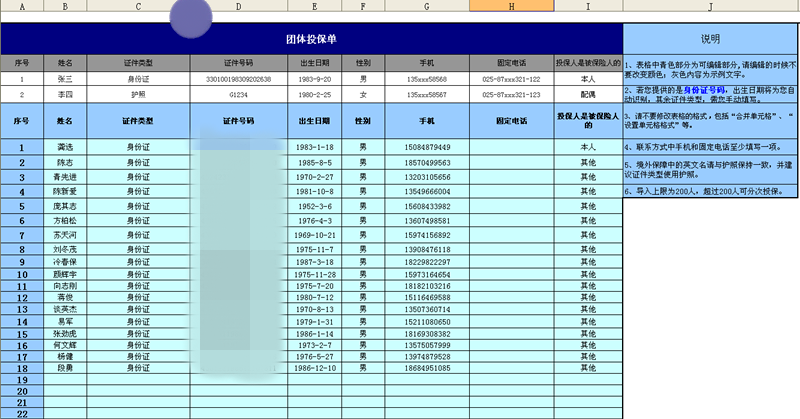Click note 5 about 境外保障 passport names

(x=710, y=169)
